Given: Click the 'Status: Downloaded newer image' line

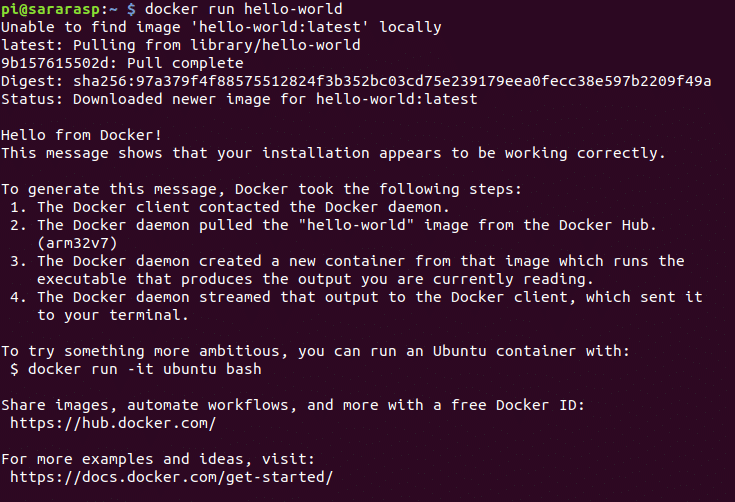Looking at the screenshot, I should (x=239, y=99).
